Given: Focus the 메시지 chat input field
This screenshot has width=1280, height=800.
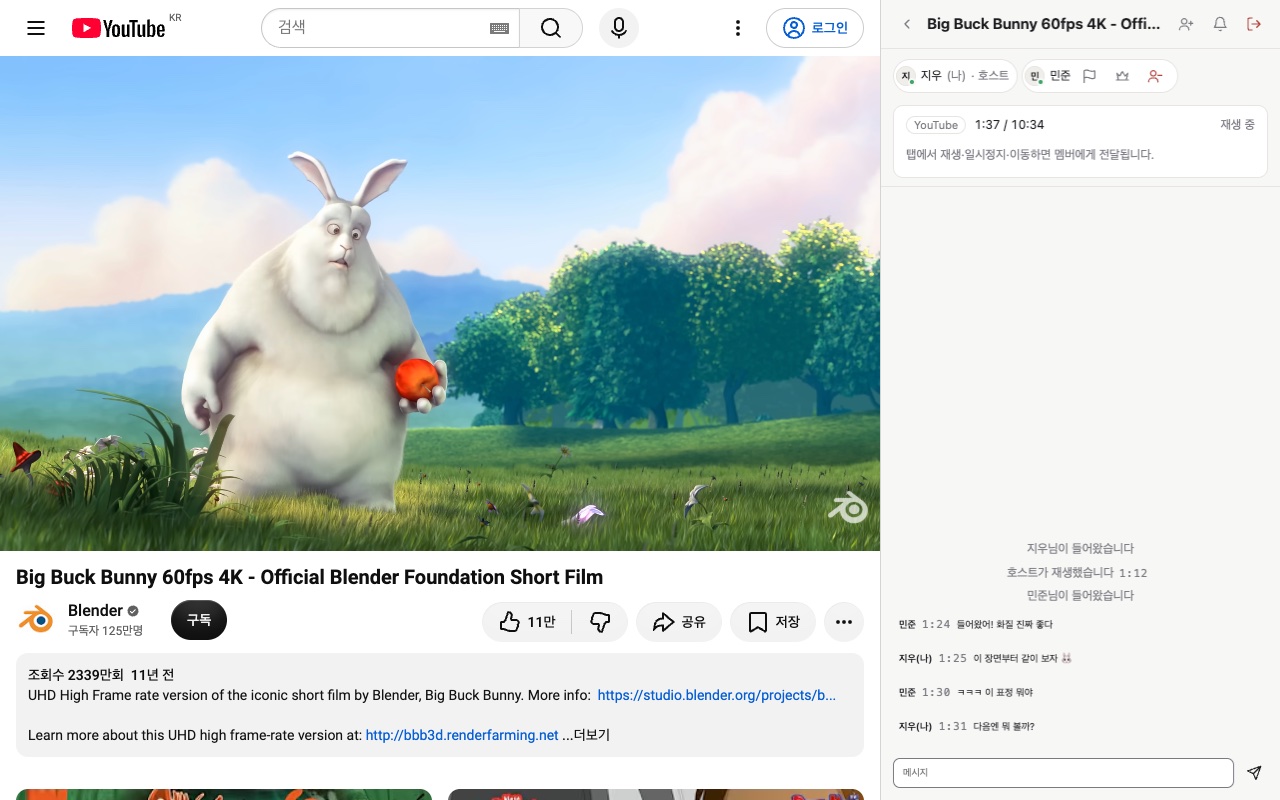Looking at the screenshot, I should pos(1063,773).
